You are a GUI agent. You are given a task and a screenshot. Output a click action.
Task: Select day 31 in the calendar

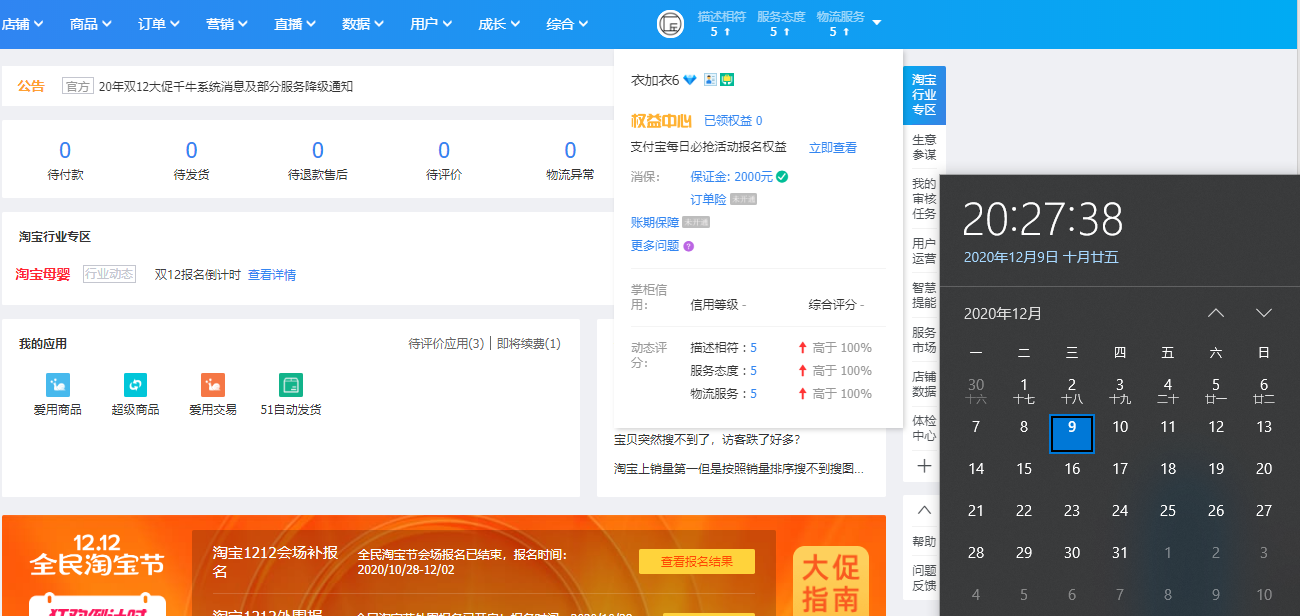[1120, 553]
